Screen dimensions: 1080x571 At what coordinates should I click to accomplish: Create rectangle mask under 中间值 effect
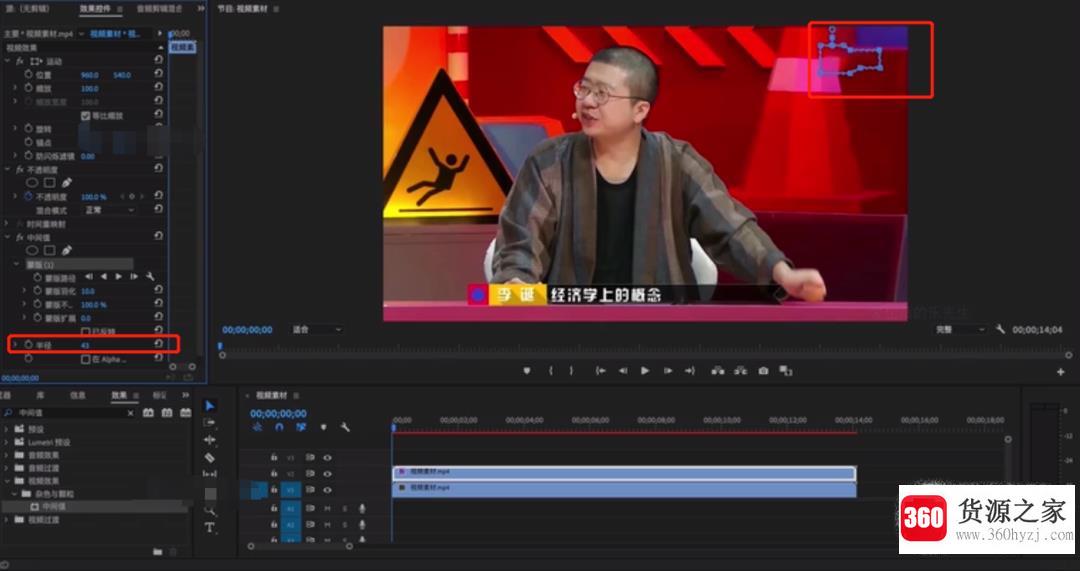(x=50, y=251)
